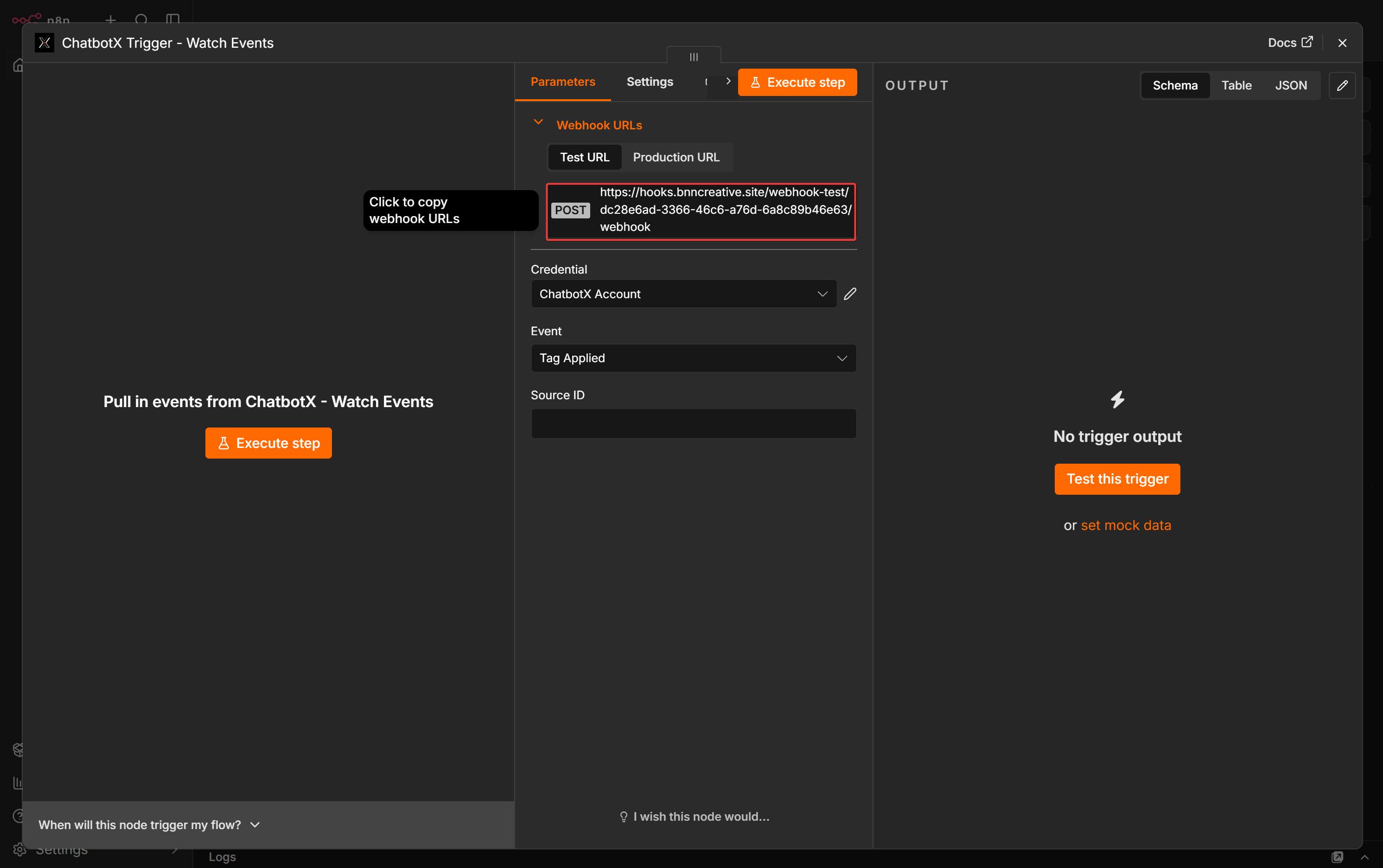The width and height of the screenshot is (1383, 868).
Task: Click the lightning bolt trigger icon
Action: click(1117, 400)
